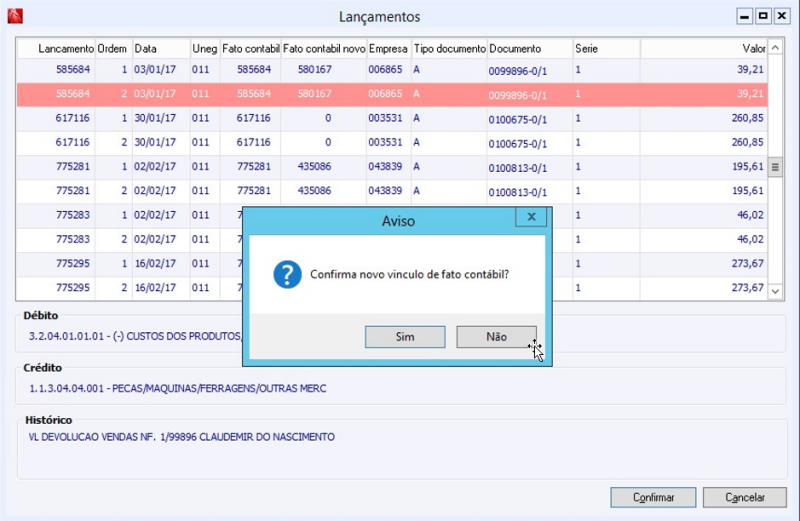Screen dimensions: 800x521
Task: Click the scroll up arrow of the grid
Action: [775, 48]
